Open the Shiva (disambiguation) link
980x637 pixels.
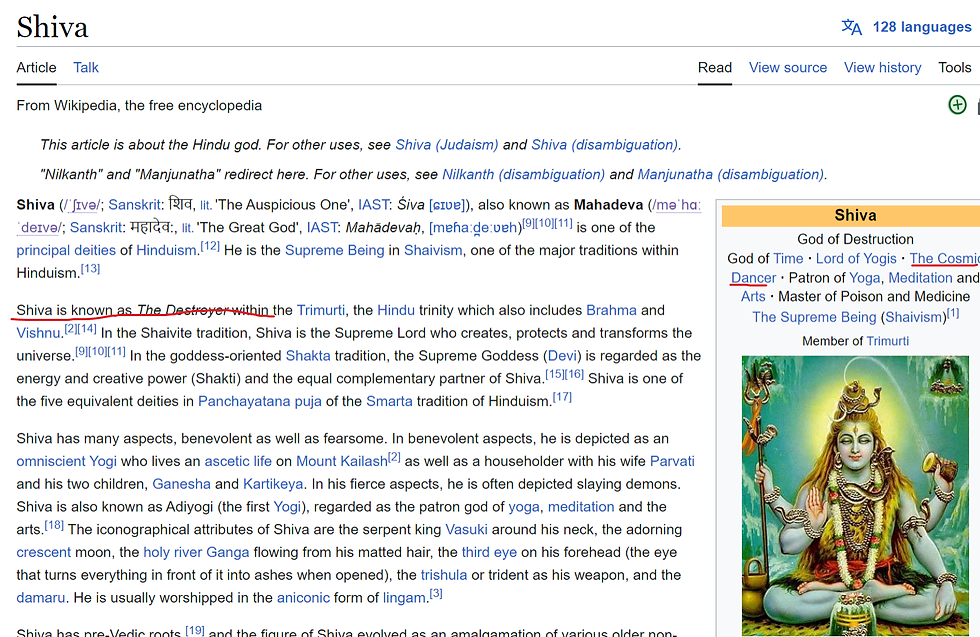click(604, 145)
